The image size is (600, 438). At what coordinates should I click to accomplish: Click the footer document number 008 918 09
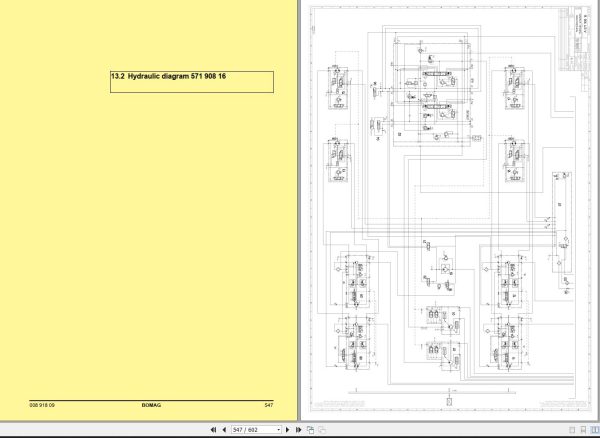[42, 405]
